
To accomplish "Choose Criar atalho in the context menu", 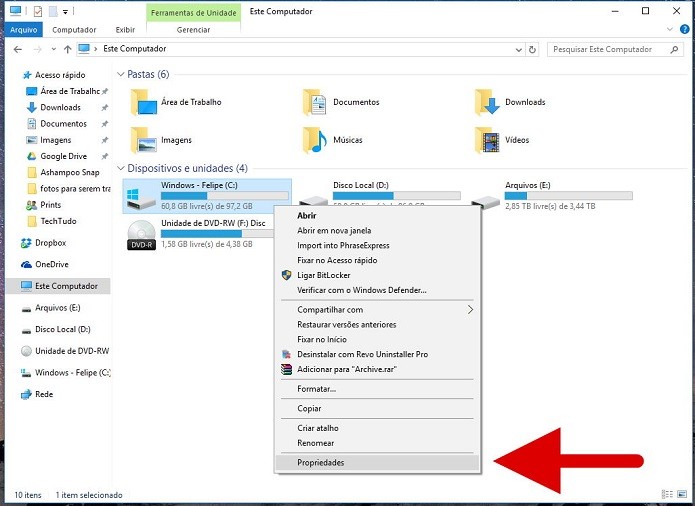I will 377,428.
